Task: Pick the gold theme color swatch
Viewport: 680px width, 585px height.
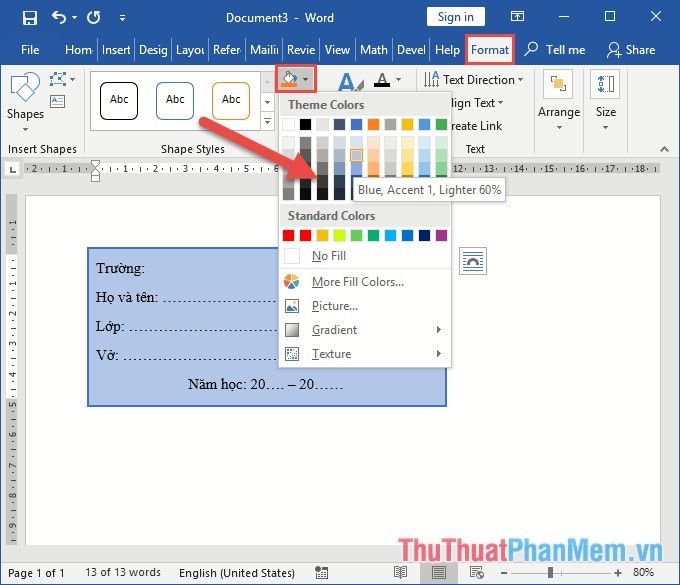Action: (x=407, y=124)
